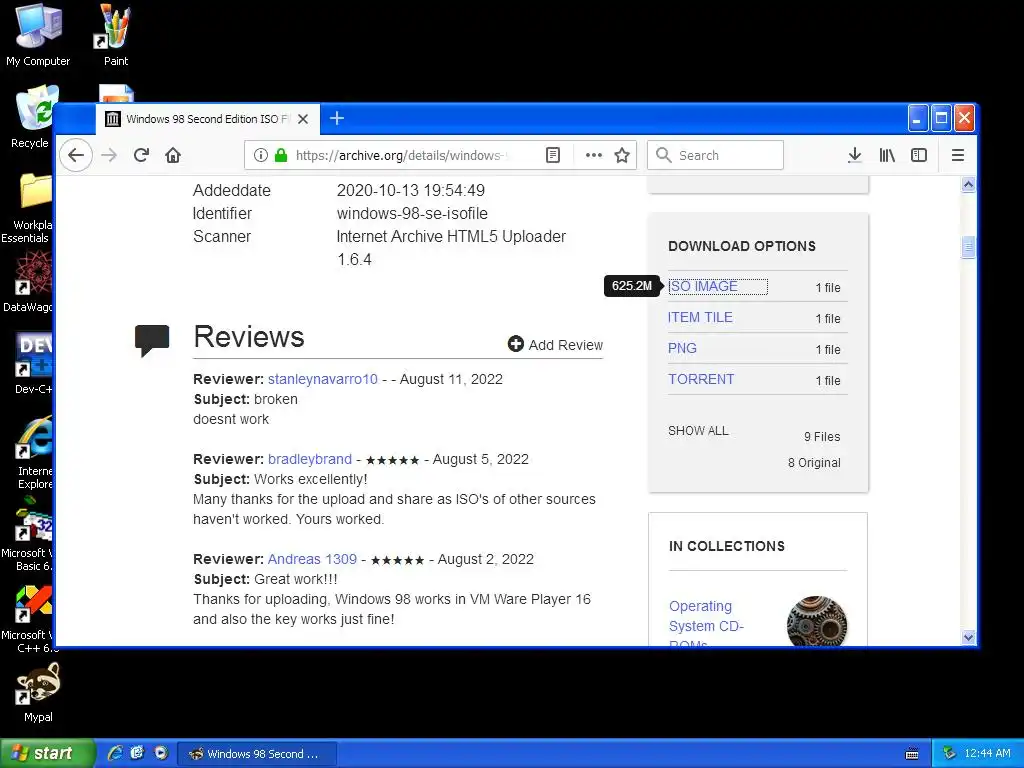Open the Operating System CD-ROMs collection link
The width and height of the screenshot is (1024, 768).
click(706, 624)
